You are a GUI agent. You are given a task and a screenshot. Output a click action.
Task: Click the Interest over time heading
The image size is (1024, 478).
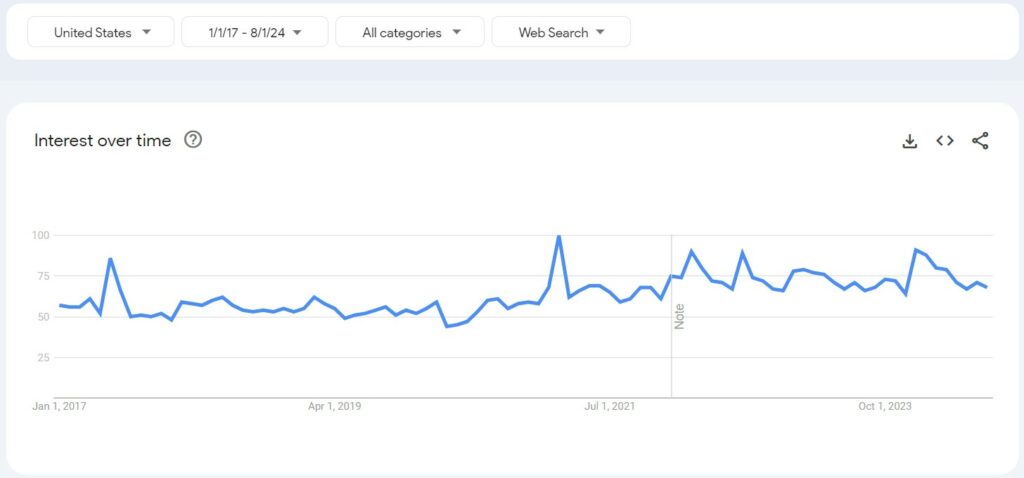point(103,140)
